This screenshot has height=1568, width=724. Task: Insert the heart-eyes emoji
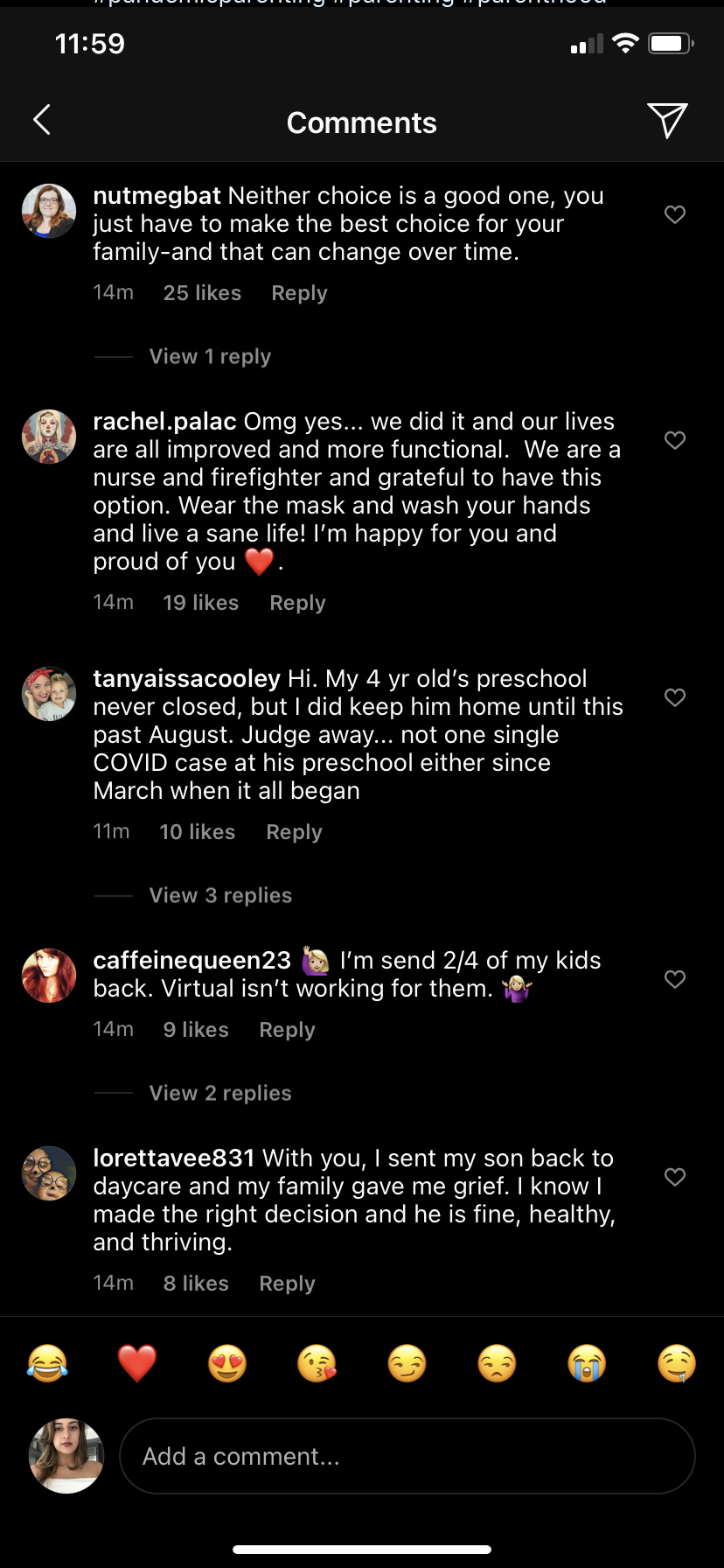pyautogui.click(x=227, y=1363)
